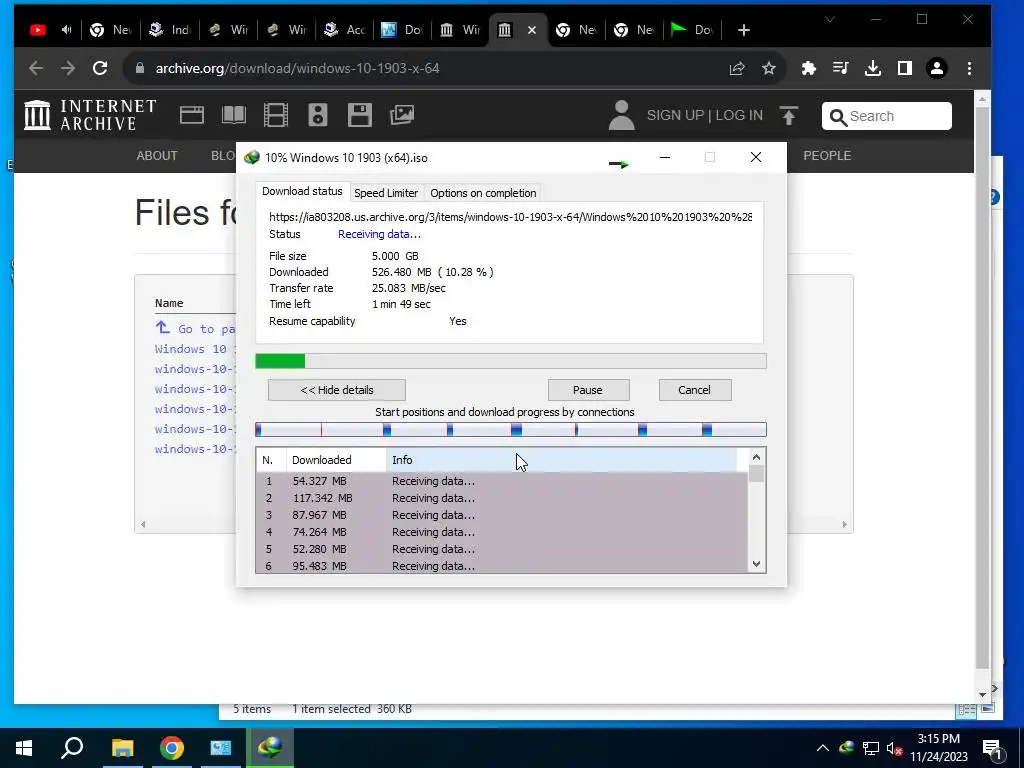Cancel the download
This screenshot has width=1024, height=768.
pyautogui.click(x=694, y=390)
